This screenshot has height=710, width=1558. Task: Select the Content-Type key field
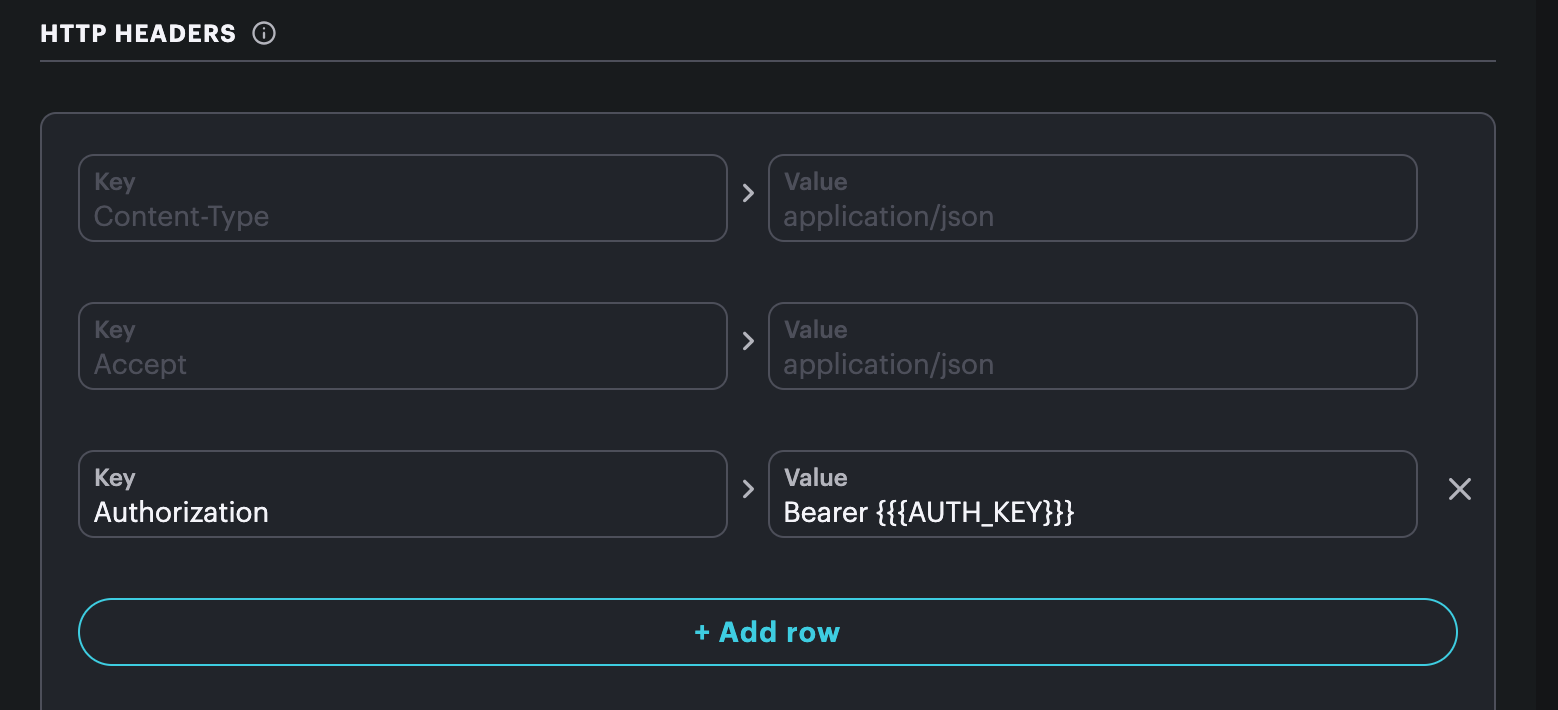click(403, 198)
